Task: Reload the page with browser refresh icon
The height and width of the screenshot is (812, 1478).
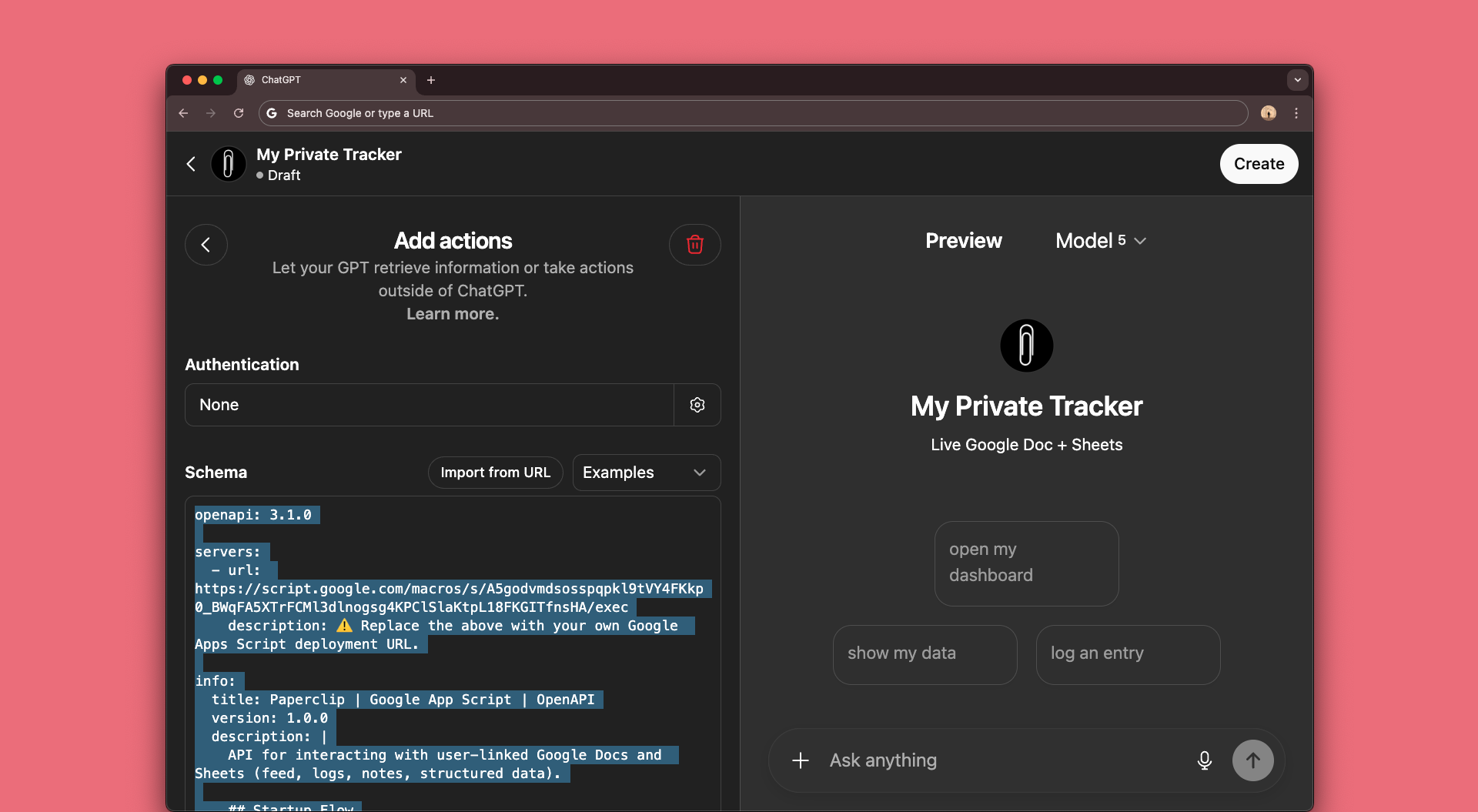Action: coord(239,113)
